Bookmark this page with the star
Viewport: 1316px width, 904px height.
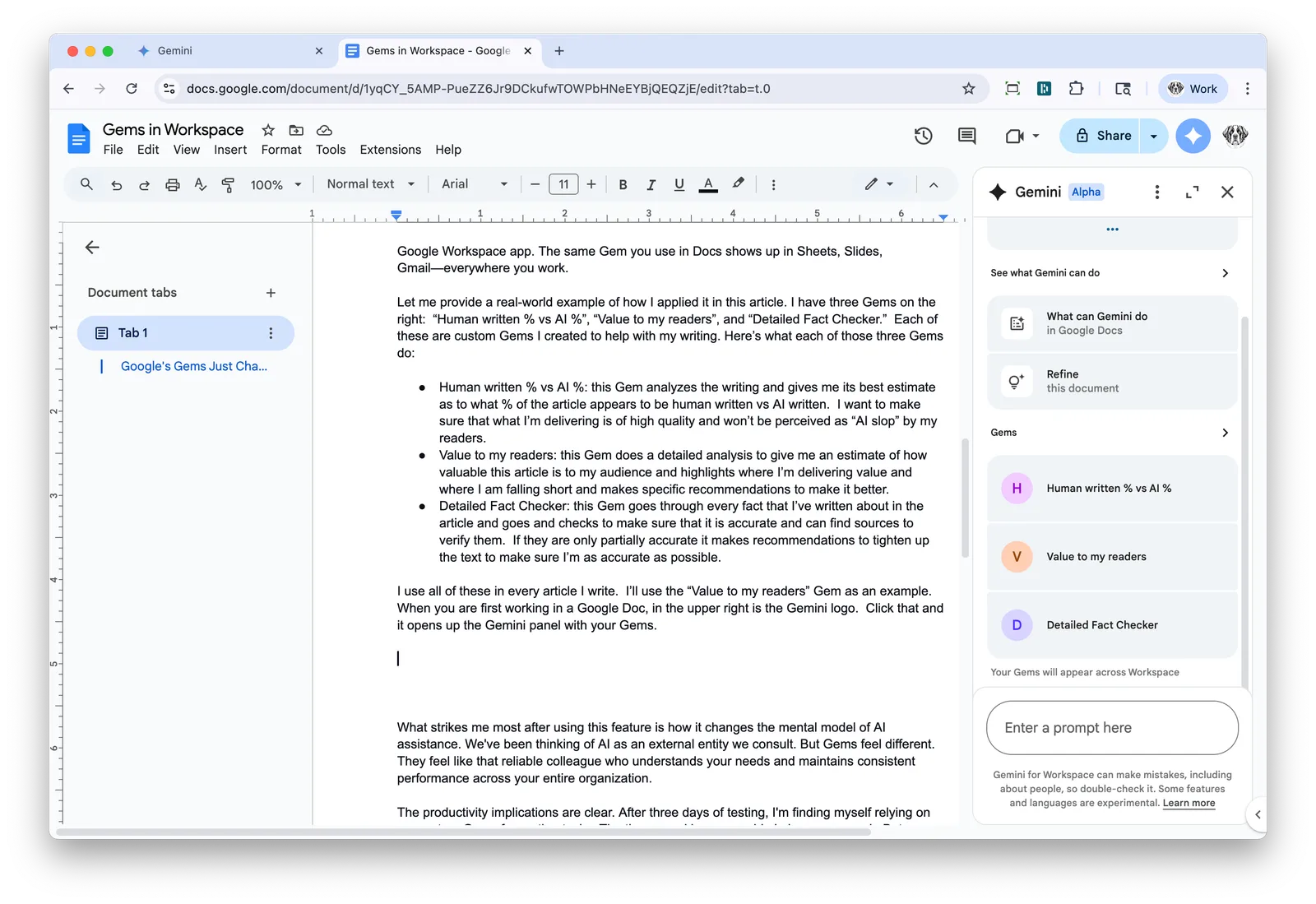click(968, 88)
